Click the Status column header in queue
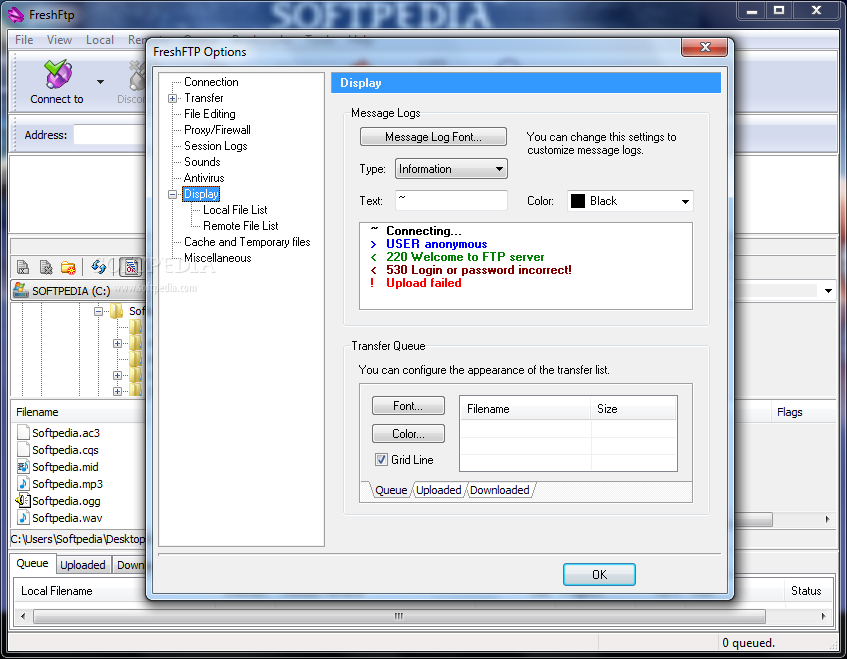Screen dimensions: 847x659 (x=808, y=591)
